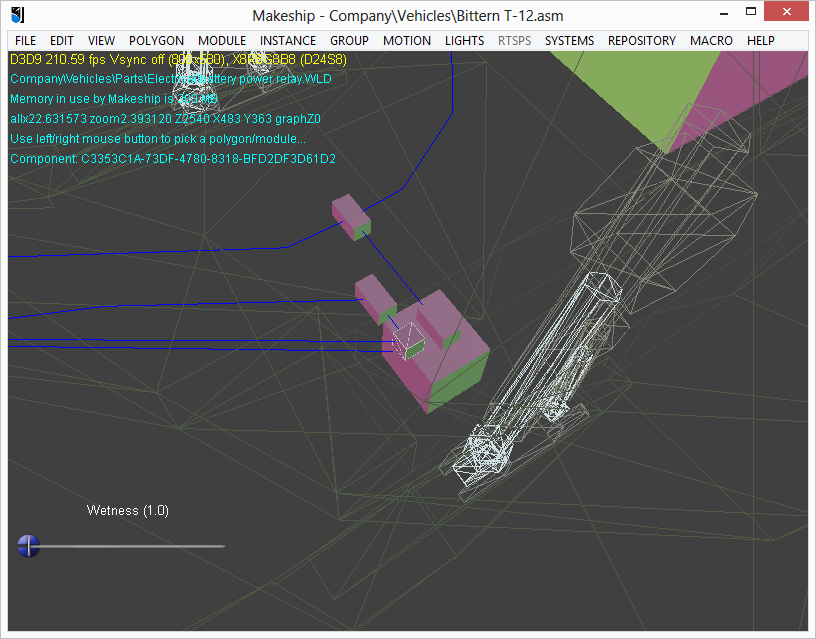Image resolution: width=816 pixels, height=639 pixels.
Task: Click the Wetness (1.0) label
Action: click(x=128, y=510)
